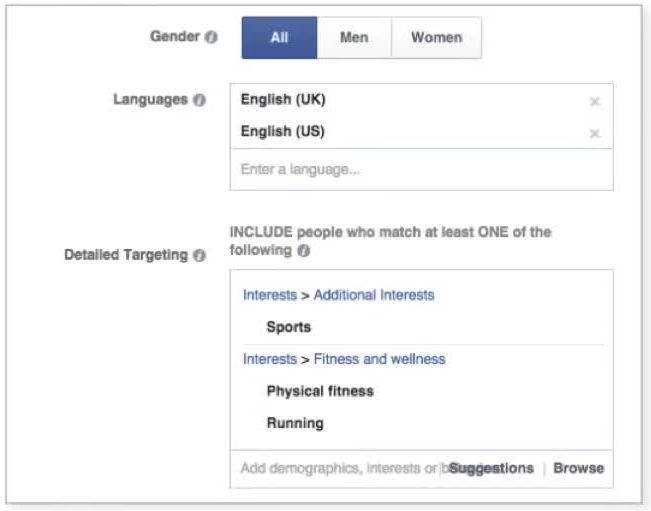This screenshot has width=651, height=511.
Task: Click the Gender info icon
Action: point(211,37)
